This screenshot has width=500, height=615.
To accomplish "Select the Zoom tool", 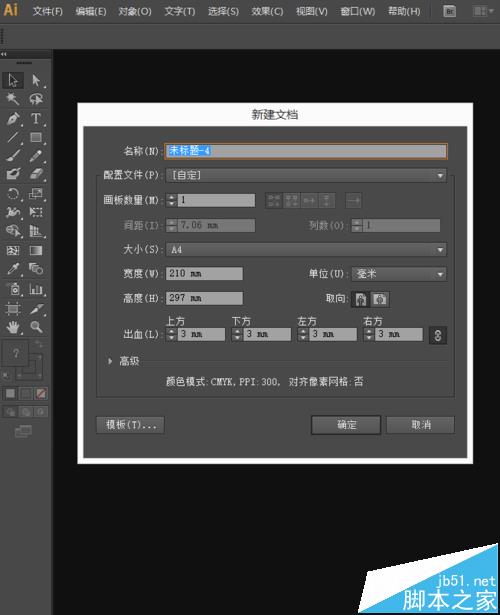I will (x=36, y=327).
